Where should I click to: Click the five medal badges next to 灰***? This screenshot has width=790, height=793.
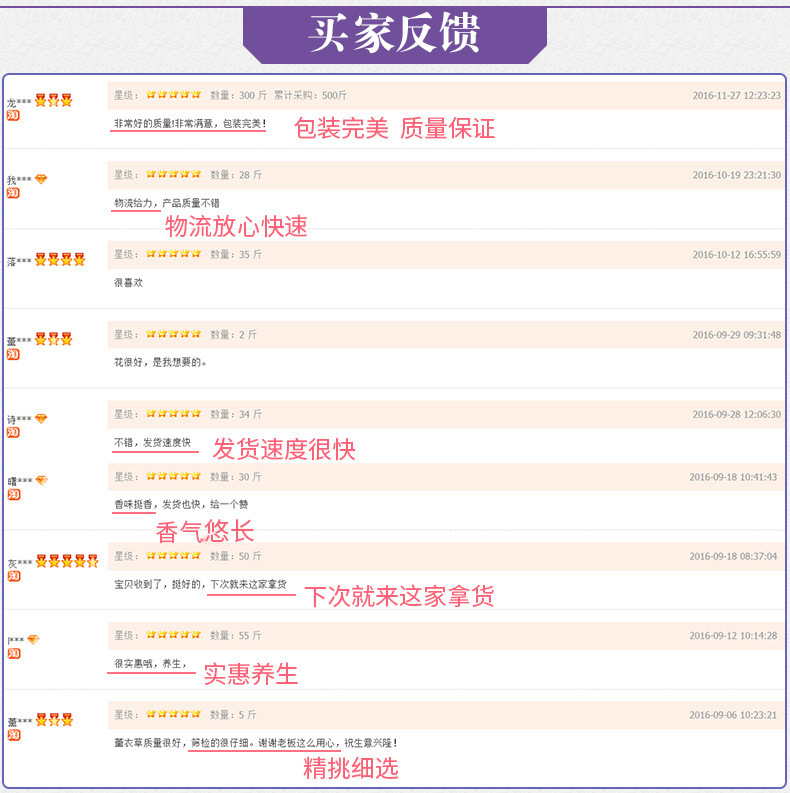[67, 561]
